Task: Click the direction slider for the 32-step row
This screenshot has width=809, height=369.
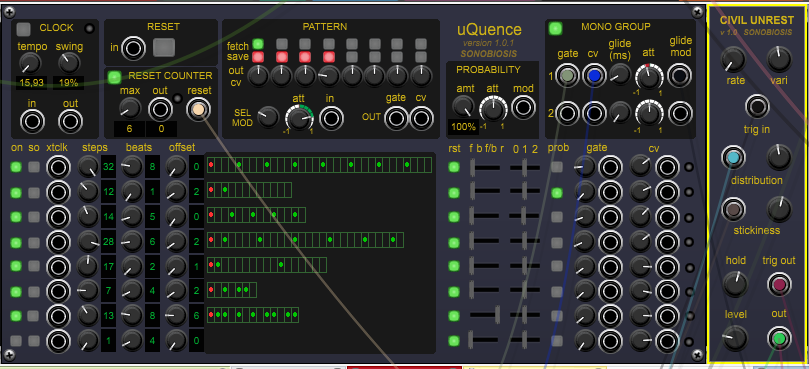Action: [484, 168]
